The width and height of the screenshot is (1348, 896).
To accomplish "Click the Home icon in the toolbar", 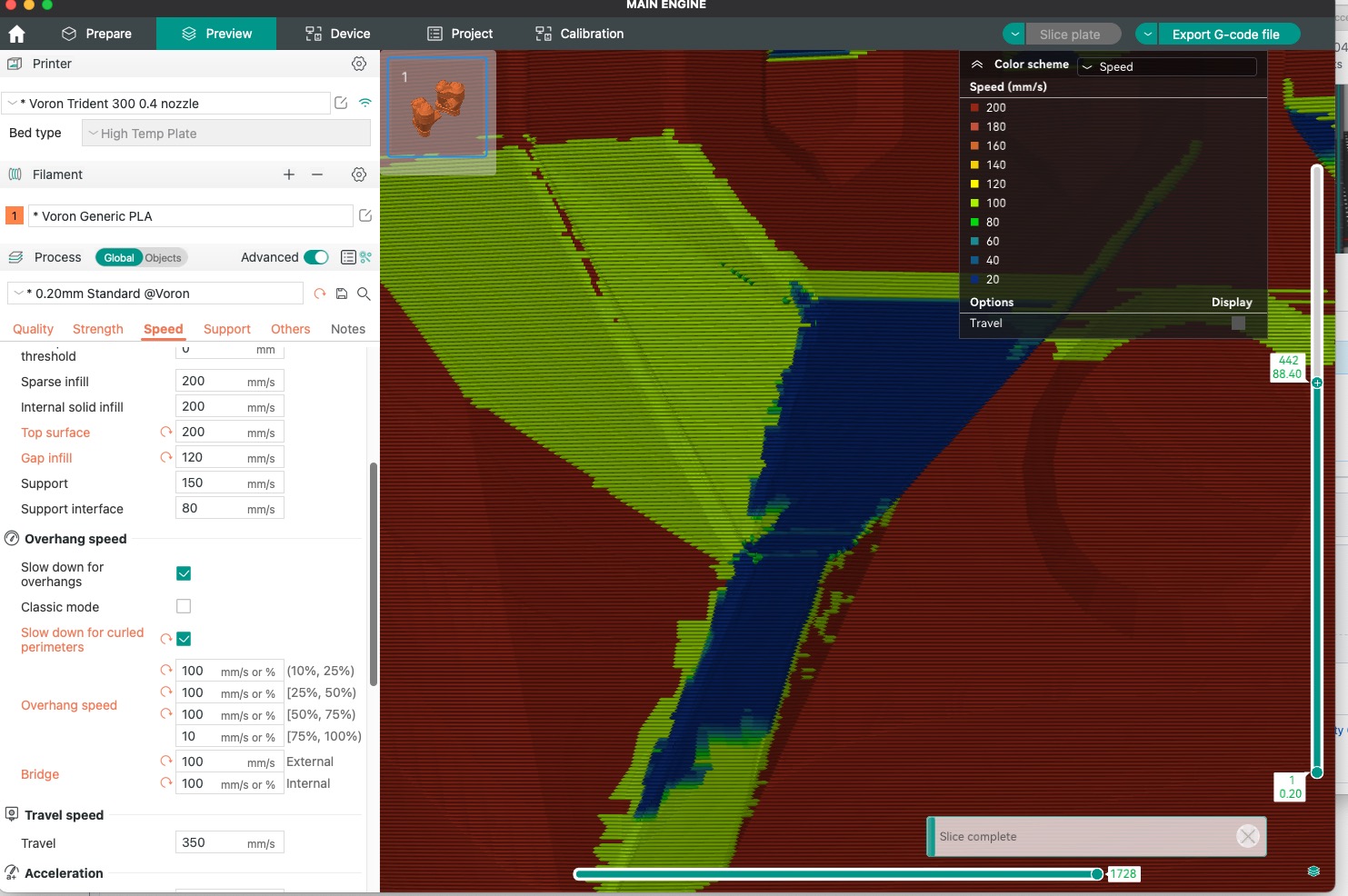I will pyautogui.click(x=15, y=34).
